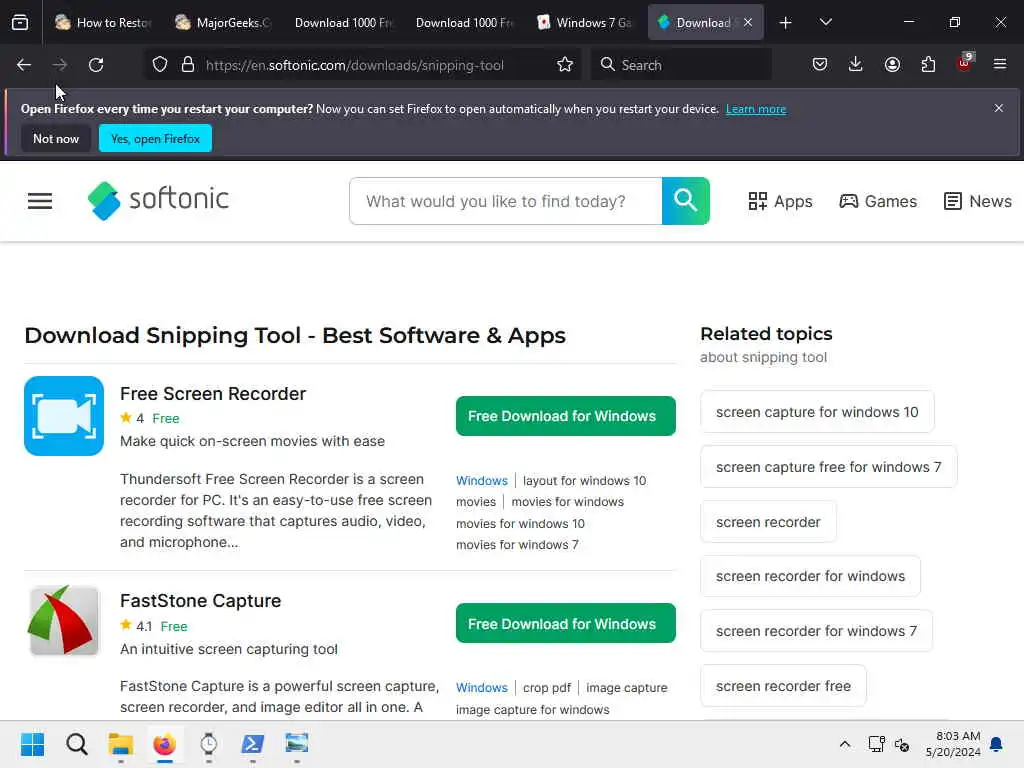Image resolution: width=1024 pixels, height=768 pixels.
Task: Open the Firefox account menu
Action: [x=892, y=65]
